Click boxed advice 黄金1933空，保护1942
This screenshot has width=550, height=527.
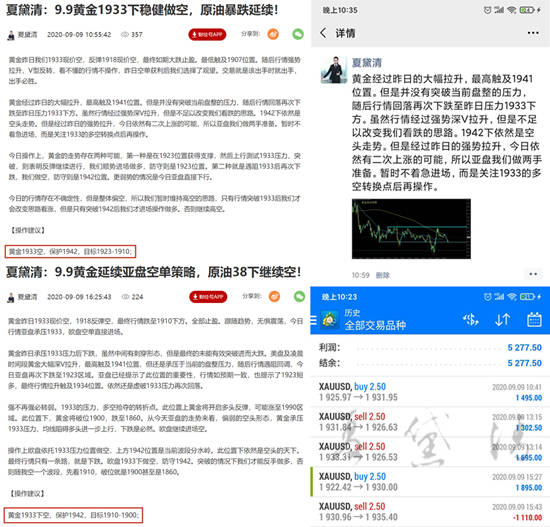tap(70, 252)
